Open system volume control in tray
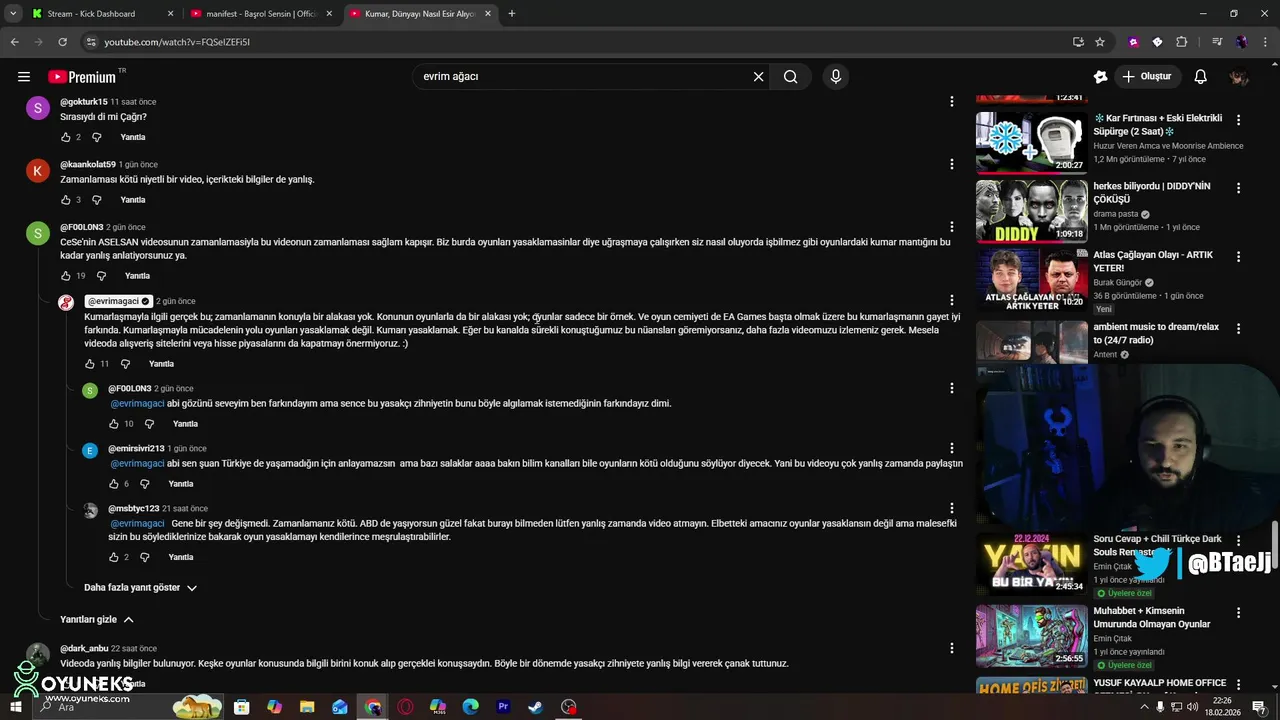 tap(1192, 707)
